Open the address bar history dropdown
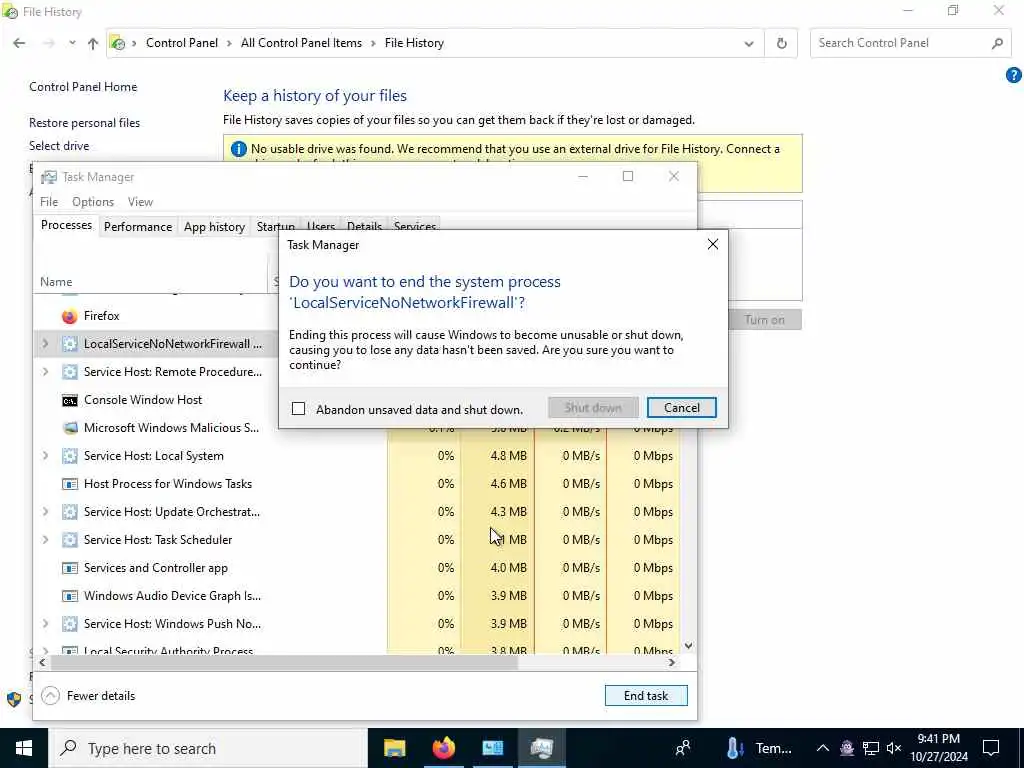Viewport: 1024px width, 768px height. [748, 44]
